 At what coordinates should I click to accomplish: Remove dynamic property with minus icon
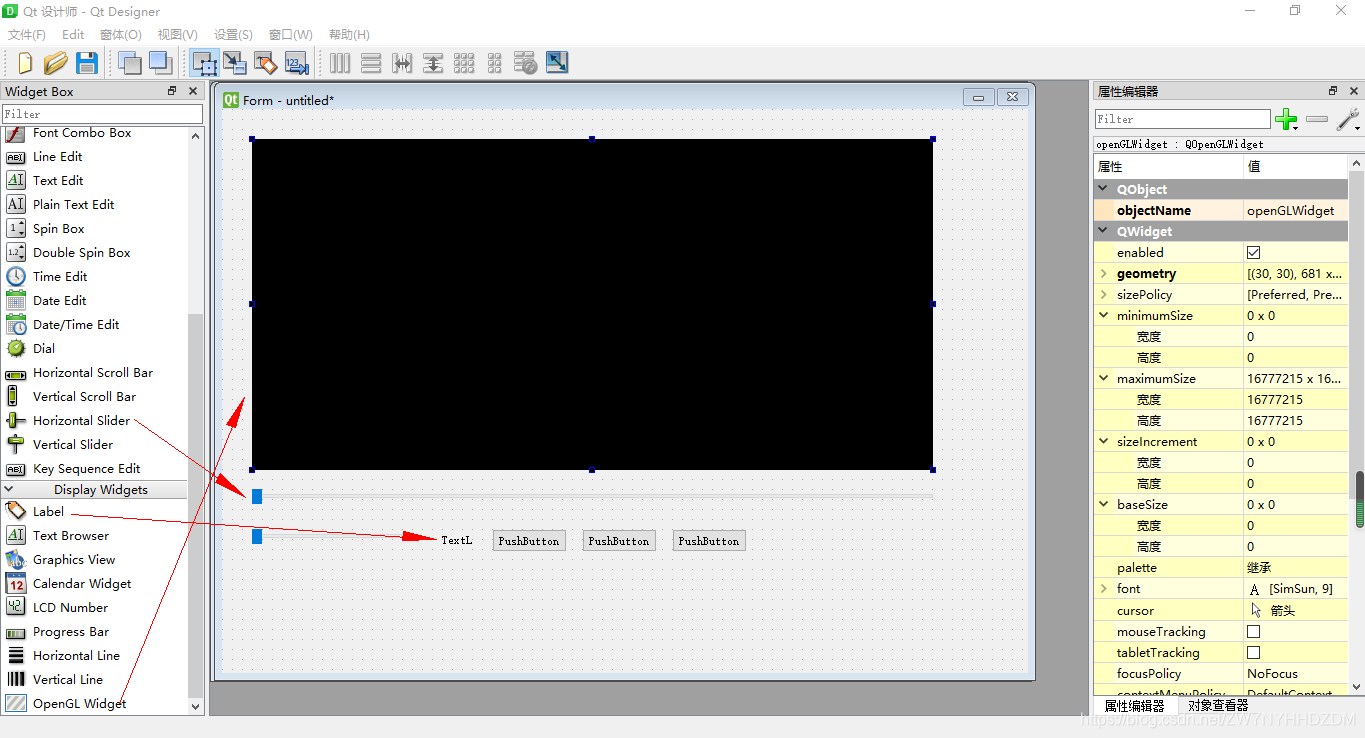pos(1317,119)
